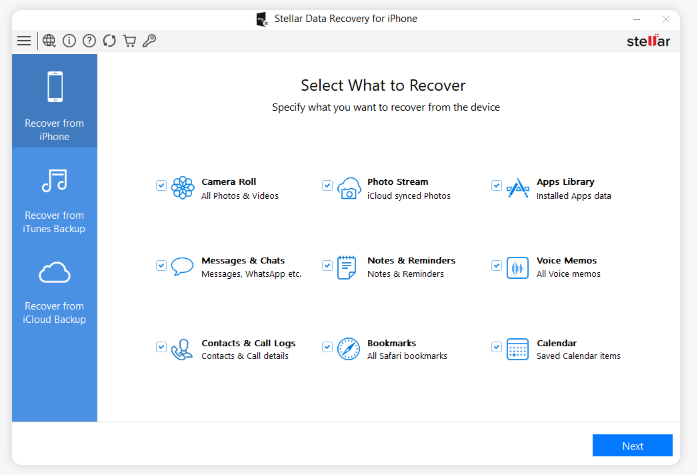This screenshot has width=697, height=475.
Task: Click 'iCloud synced Photos' text
Action: click(x=409, y=196)
